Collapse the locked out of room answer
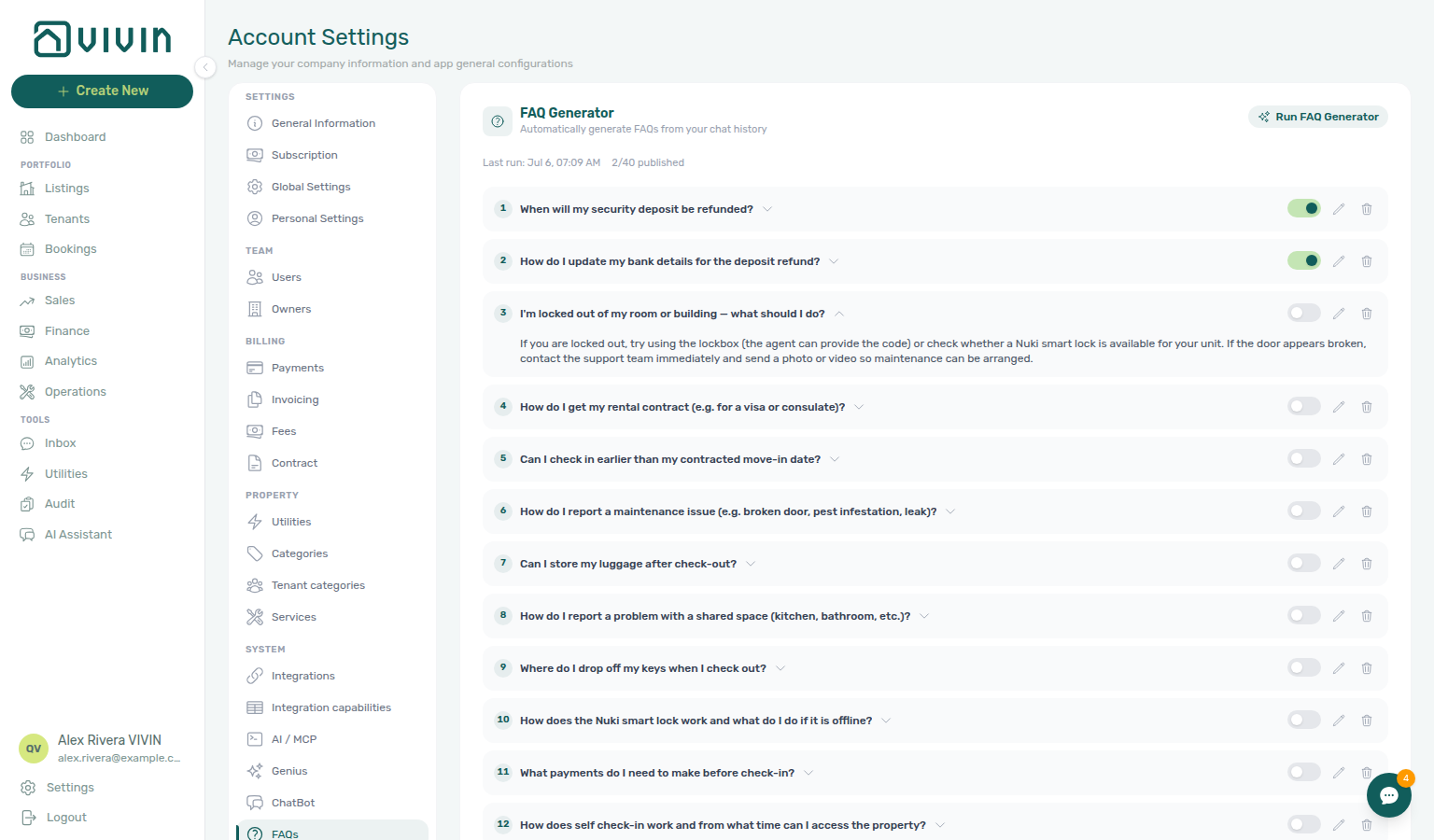 pyautogui.click(x=839, y=314)
